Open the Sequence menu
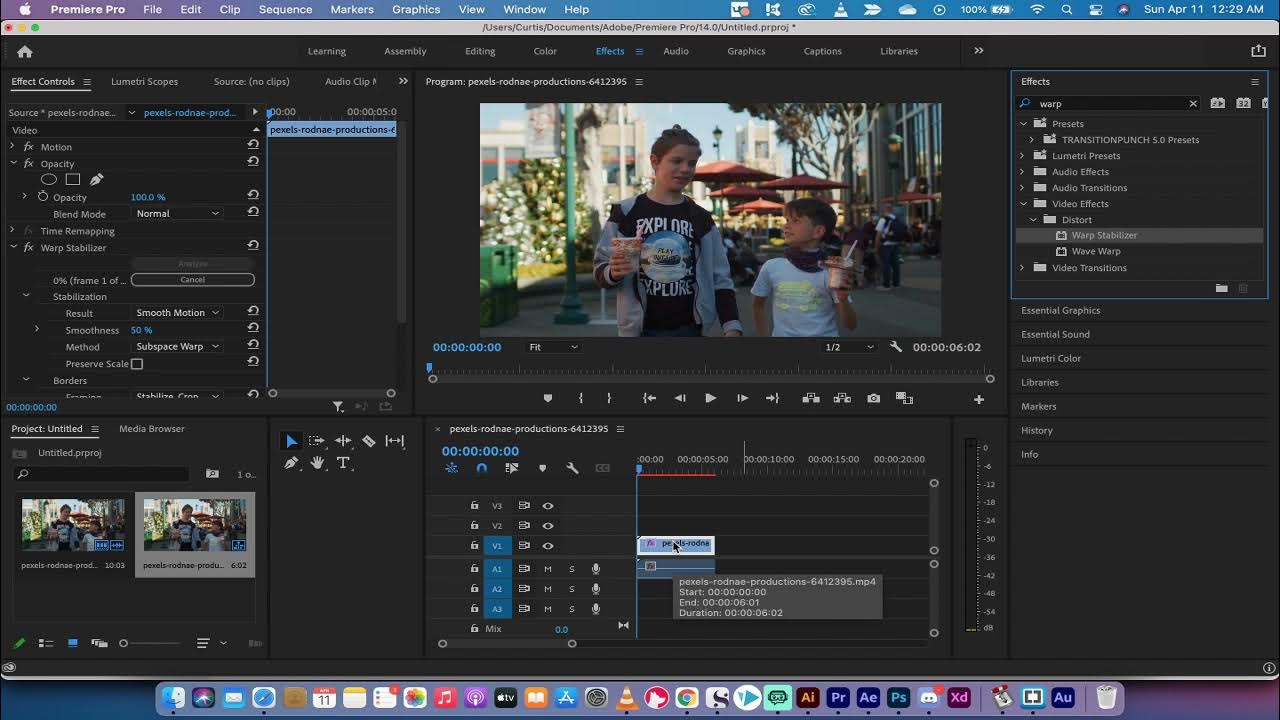This screenshot has width=1280, height=720. (285, 9)
